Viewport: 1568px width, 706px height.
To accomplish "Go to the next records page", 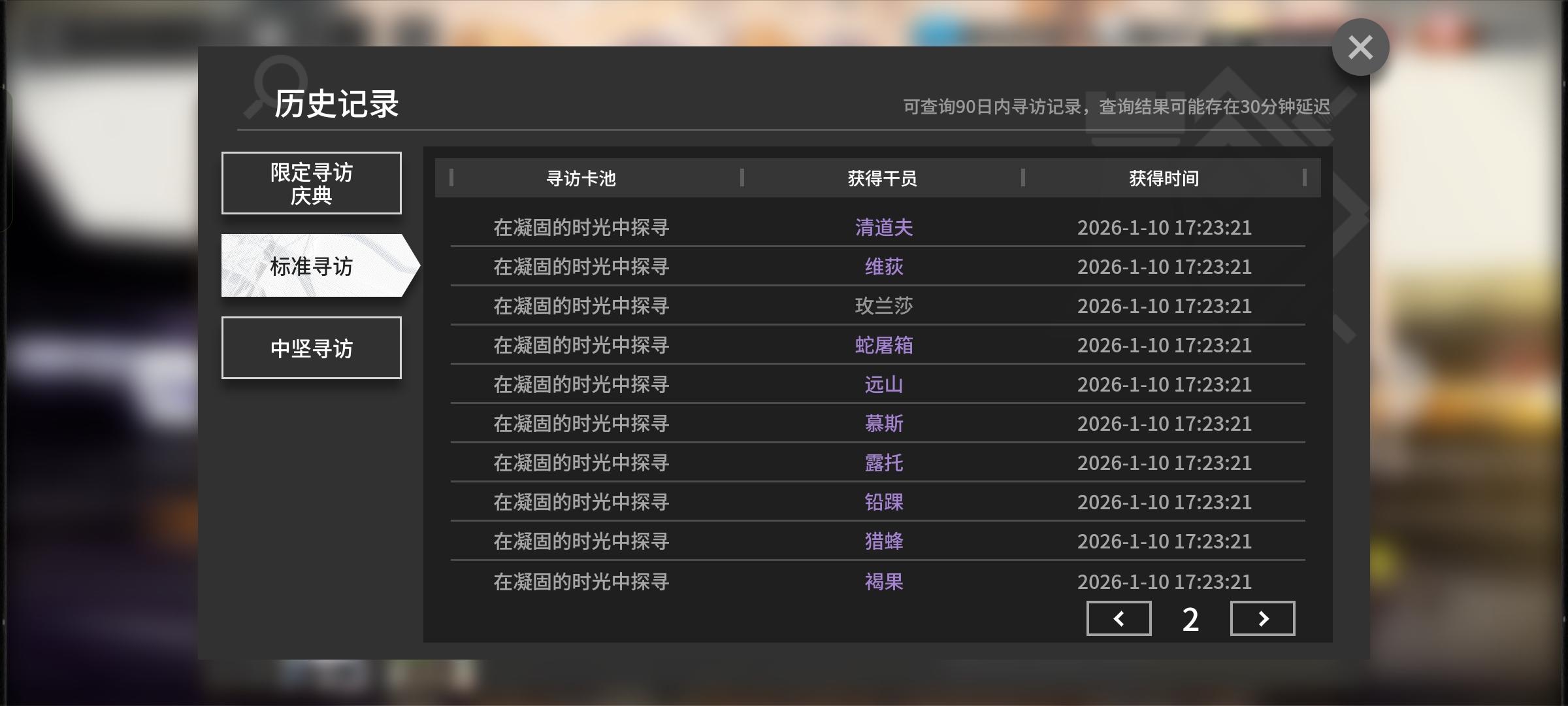I will (x=1262, y=618).
